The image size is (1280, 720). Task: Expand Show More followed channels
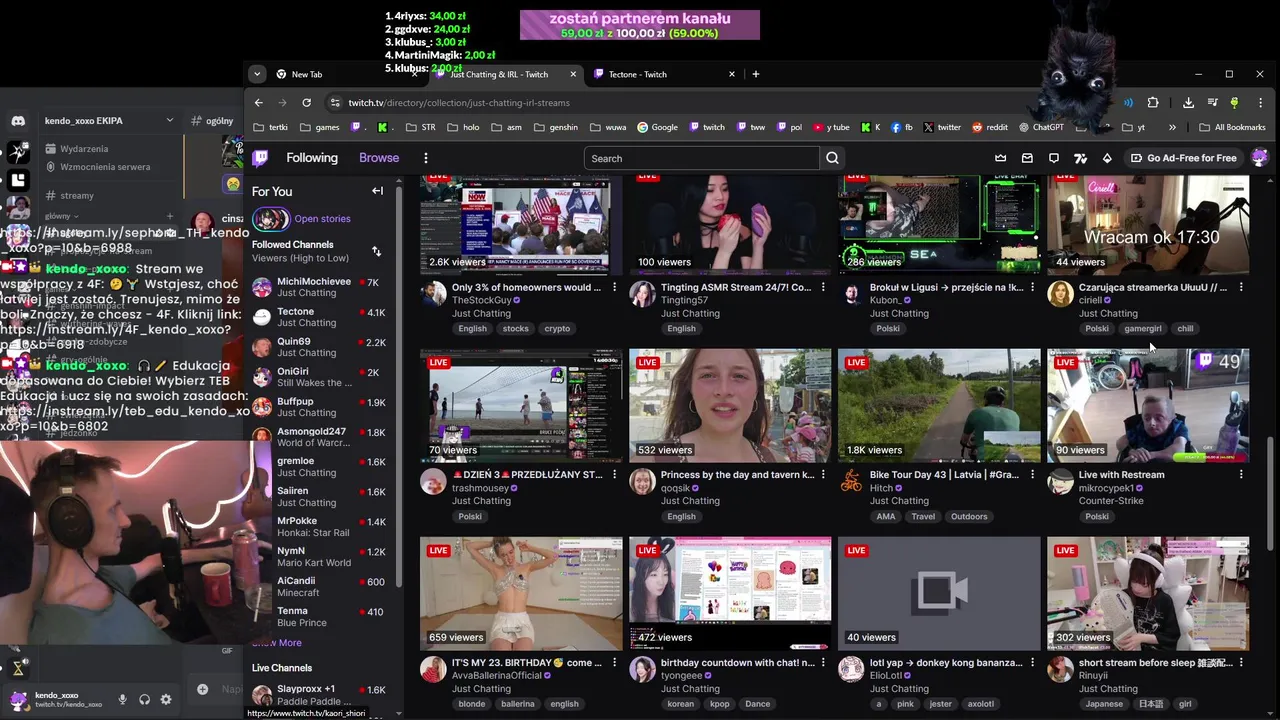click(x=276, y=643)
